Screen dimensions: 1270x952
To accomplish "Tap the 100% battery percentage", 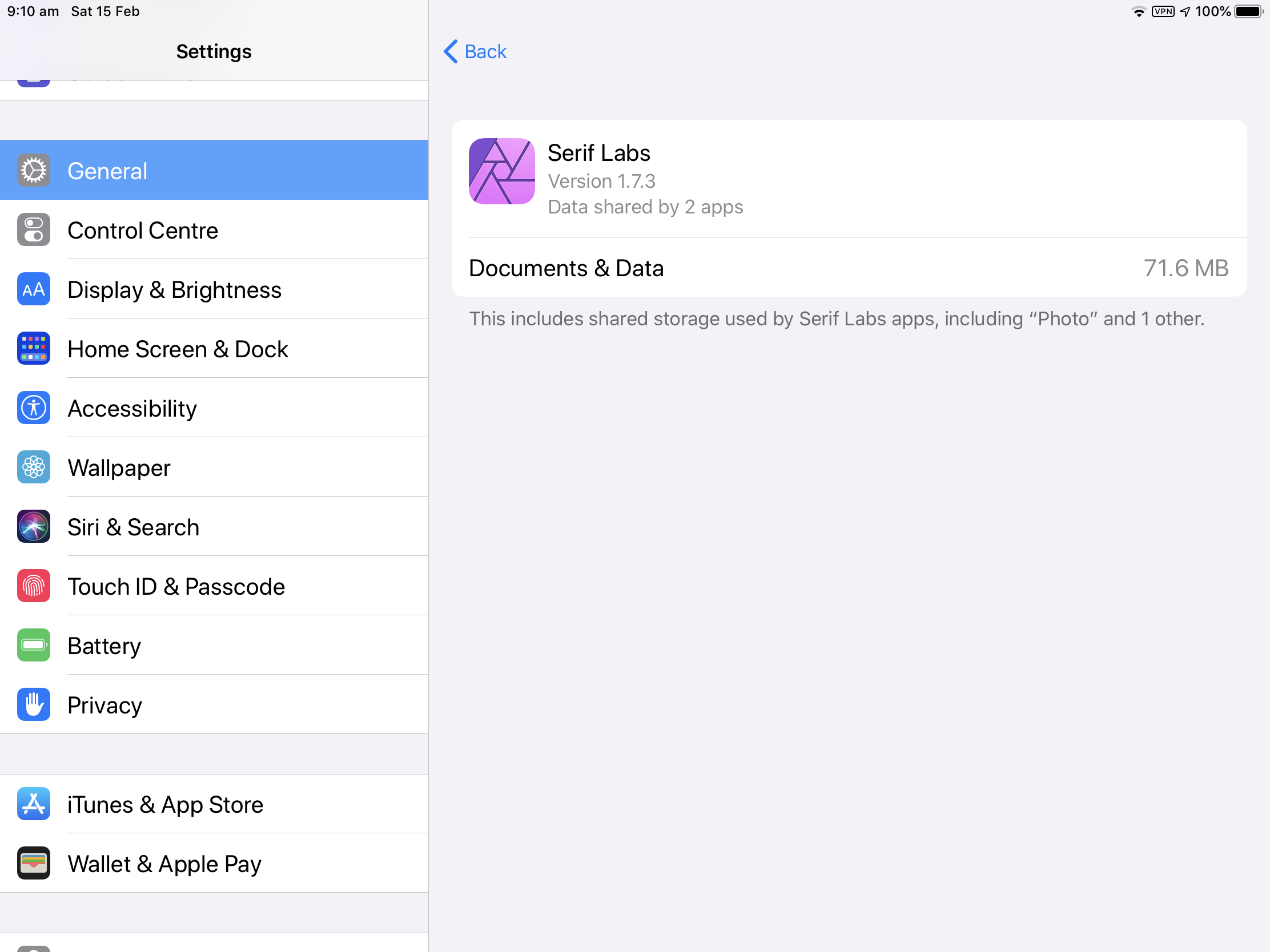I will pyautogui.click(x=1212, y=11).
